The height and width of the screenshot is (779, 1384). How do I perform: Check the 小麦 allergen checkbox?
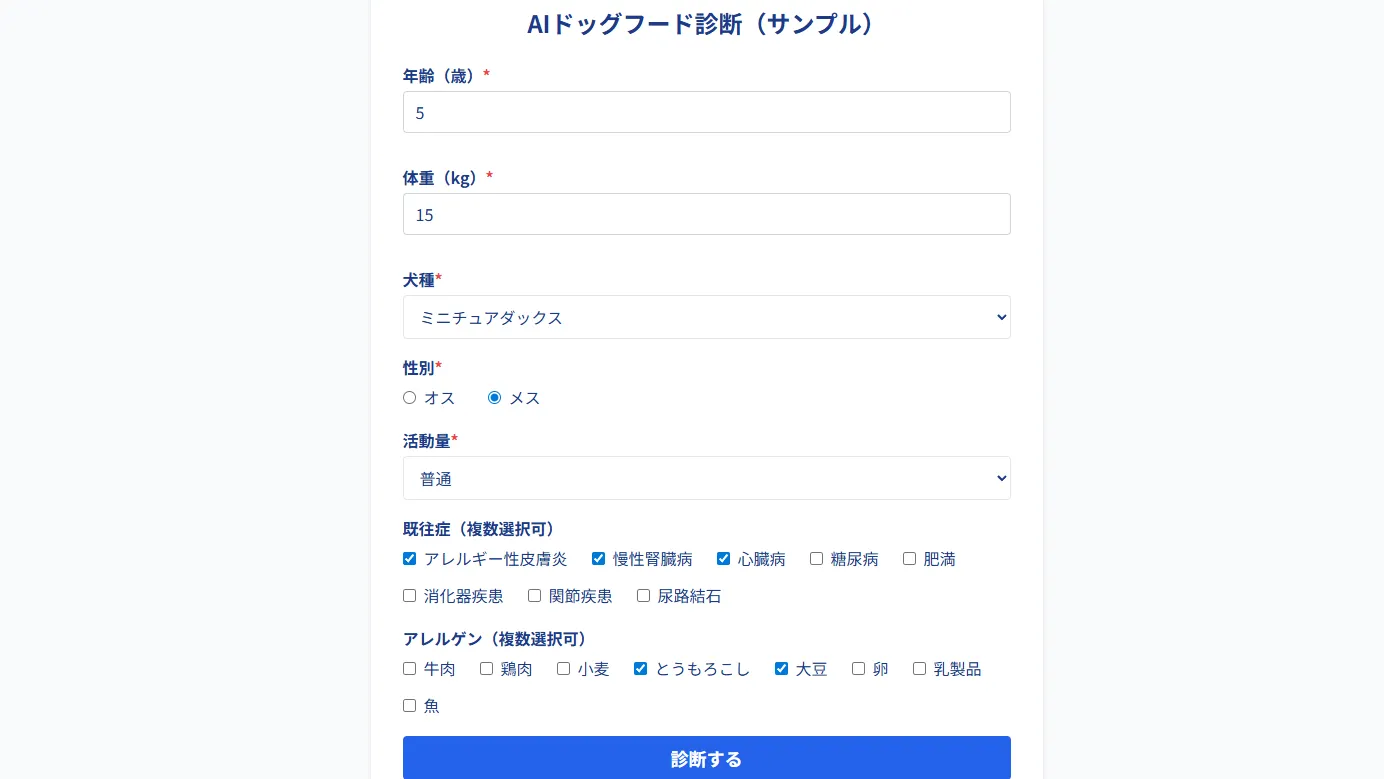563,668
